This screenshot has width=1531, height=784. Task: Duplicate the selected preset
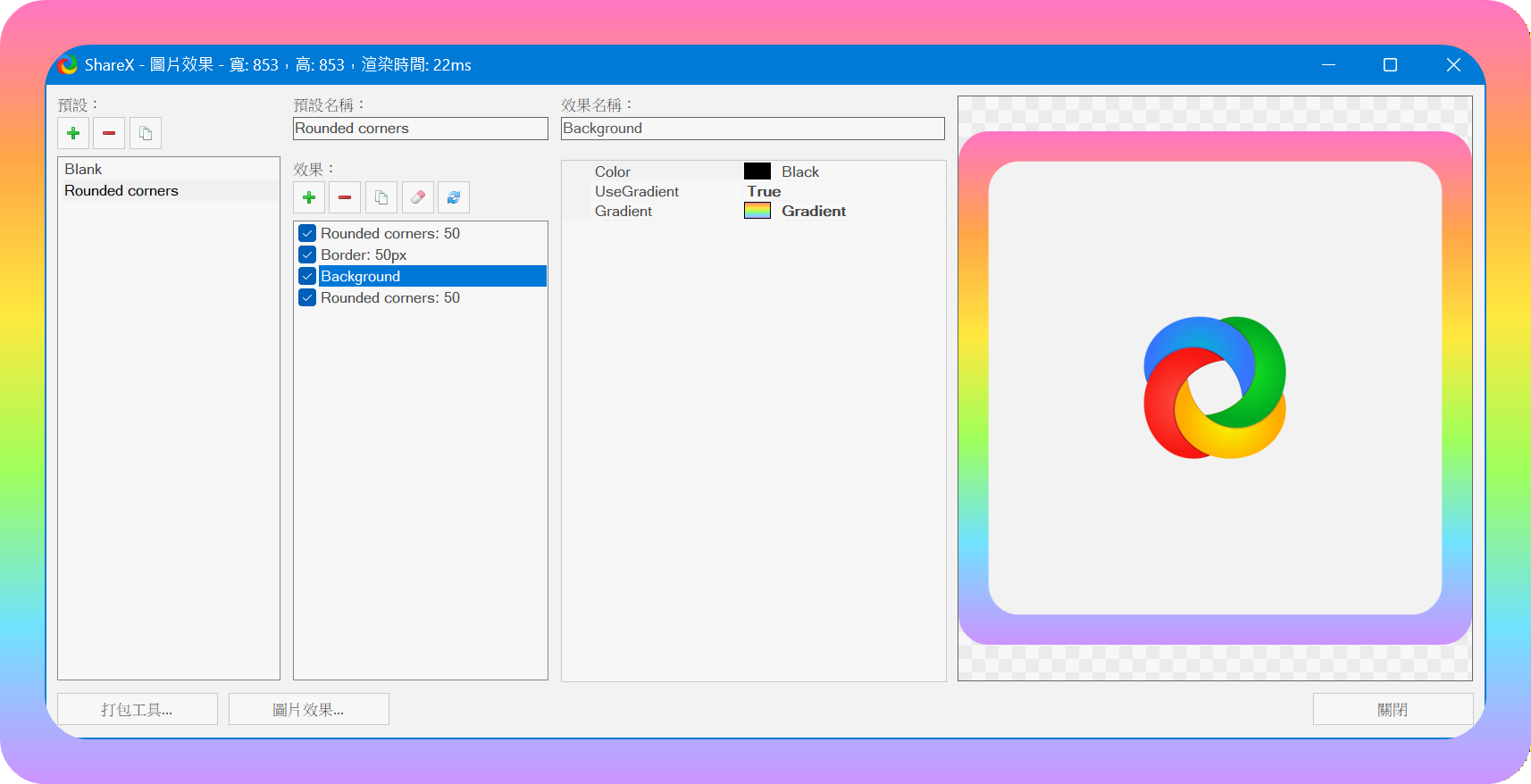click(x=146, y=133)
